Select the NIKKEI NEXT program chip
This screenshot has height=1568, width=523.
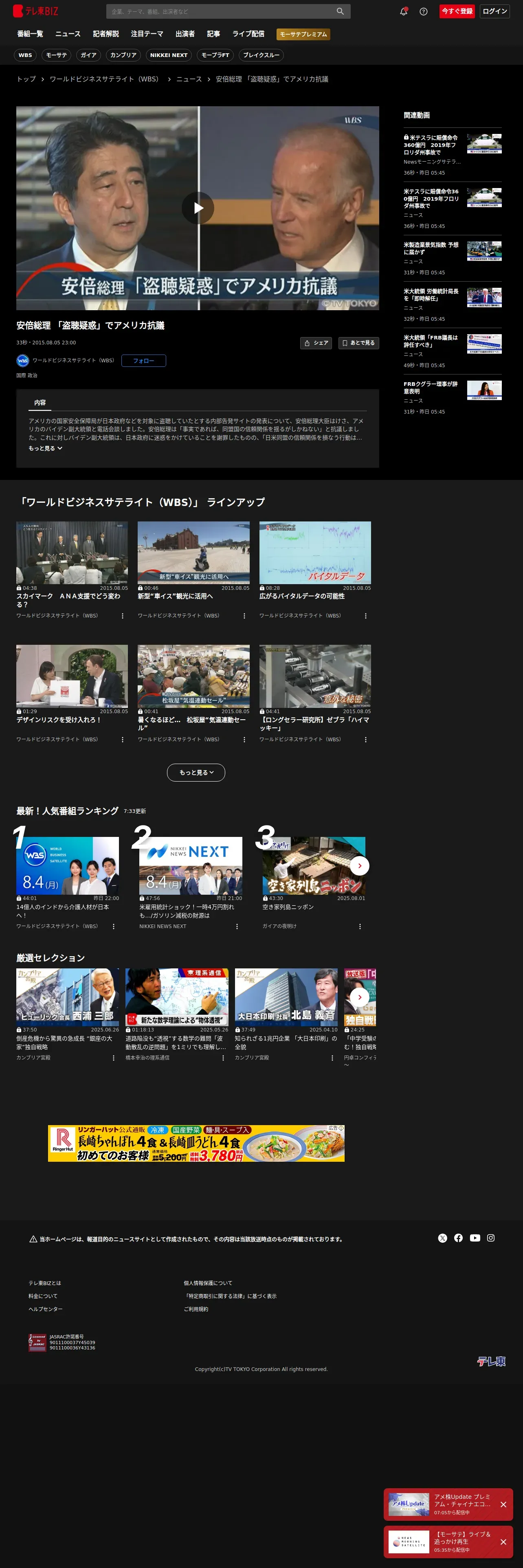pyautogui.click(x=169, y=55)
